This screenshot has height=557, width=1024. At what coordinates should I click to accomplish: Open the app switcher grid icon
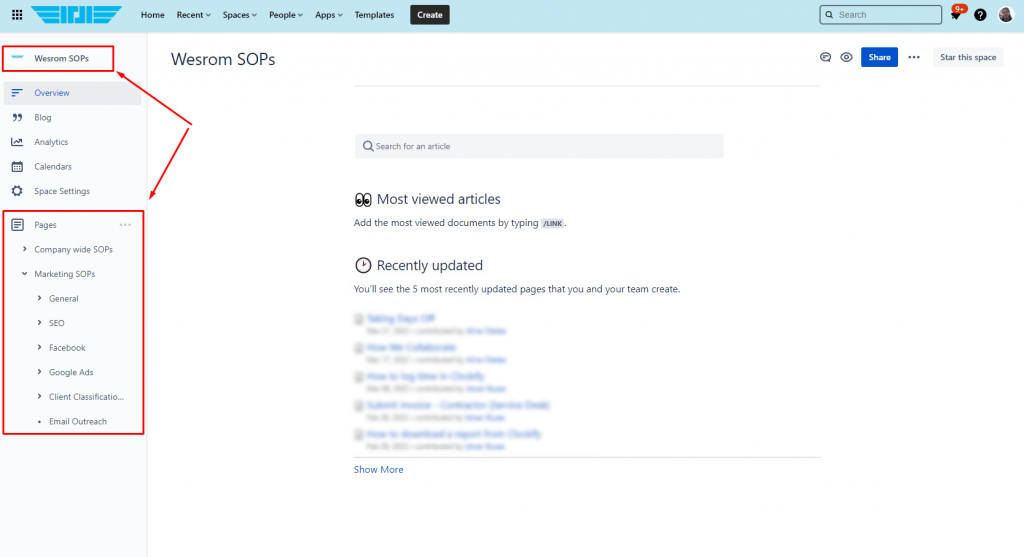tap(16, 15)
